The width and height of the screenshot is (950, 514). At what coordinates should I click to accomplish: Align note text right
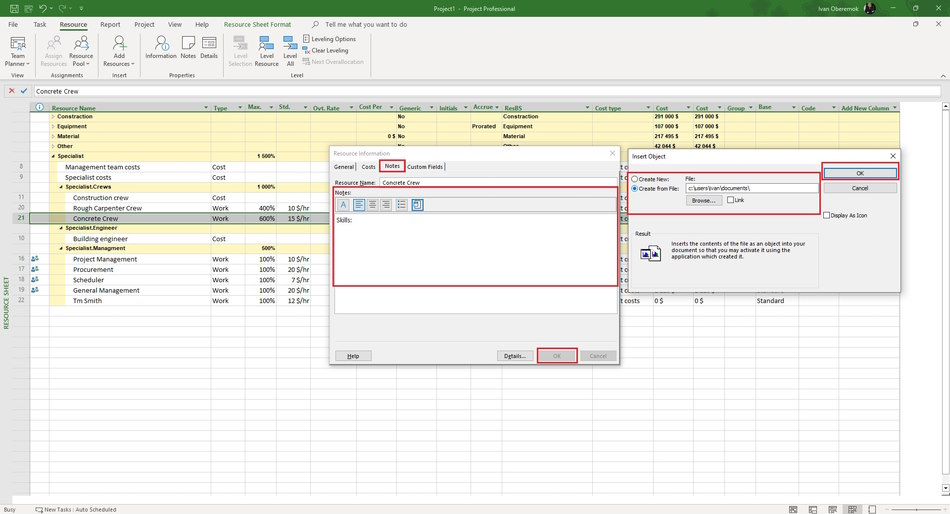(386, 205)
